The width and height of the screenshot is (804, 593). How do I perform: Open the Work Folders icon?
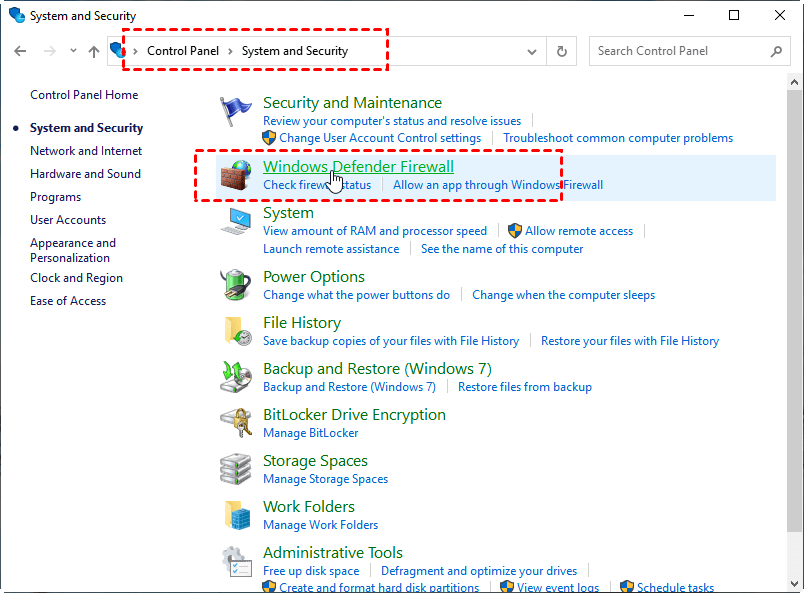click(237, 515)
